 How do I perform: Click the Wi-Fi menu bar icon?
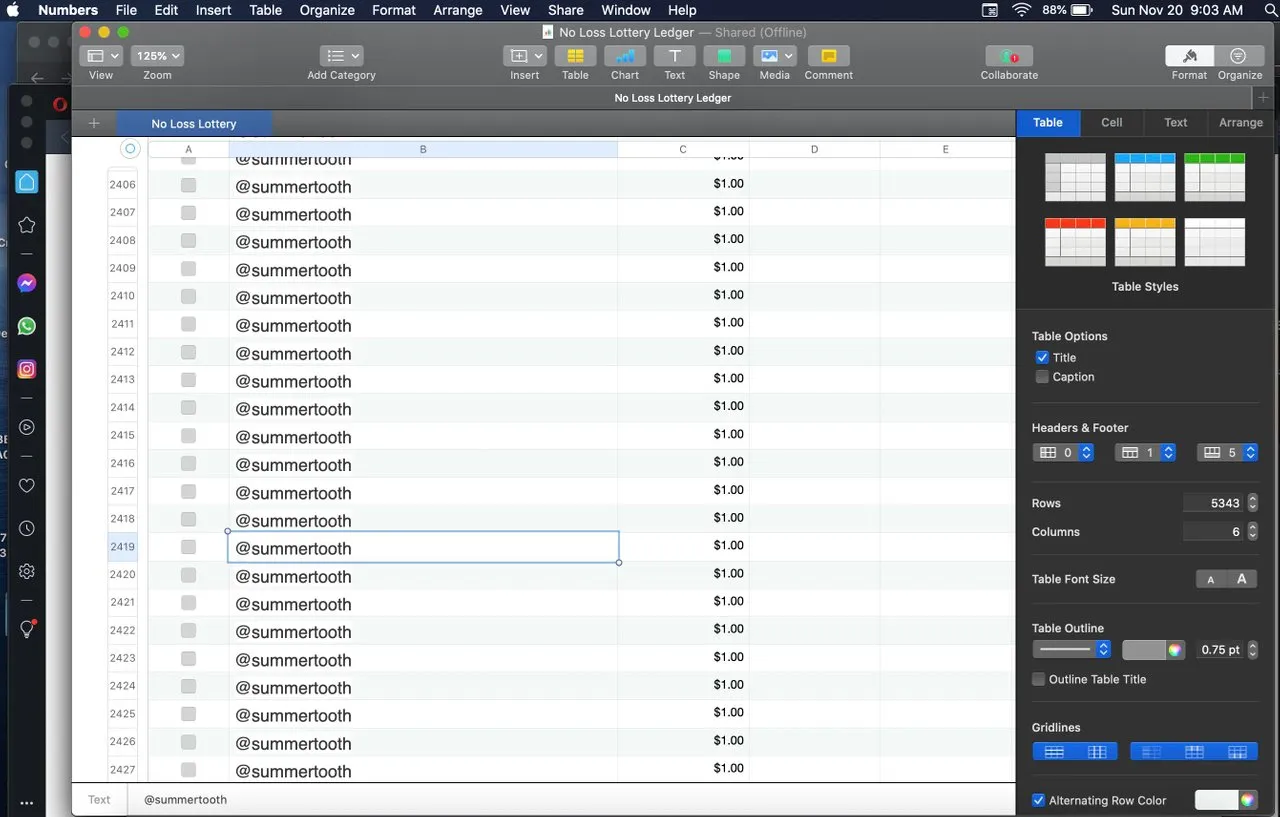pyautogui.click(x=1021, y=10)
